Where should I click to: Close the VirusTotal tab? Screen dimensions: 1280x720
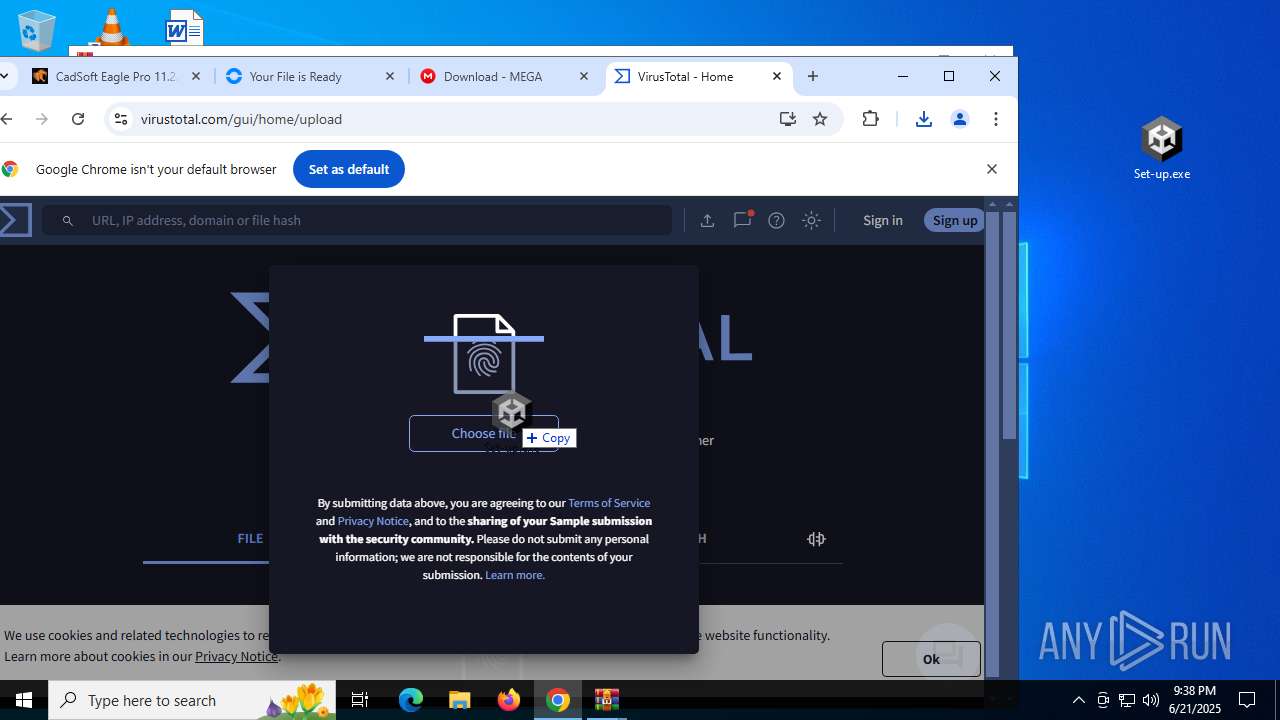pyautogui.click(x=777, y=76)
